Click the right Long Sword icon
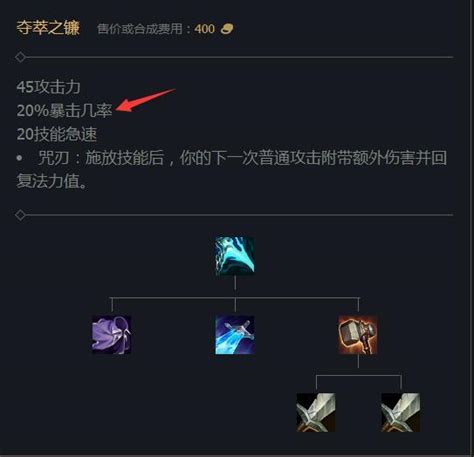This screenshot has width=474, height=457. point(401,413)
